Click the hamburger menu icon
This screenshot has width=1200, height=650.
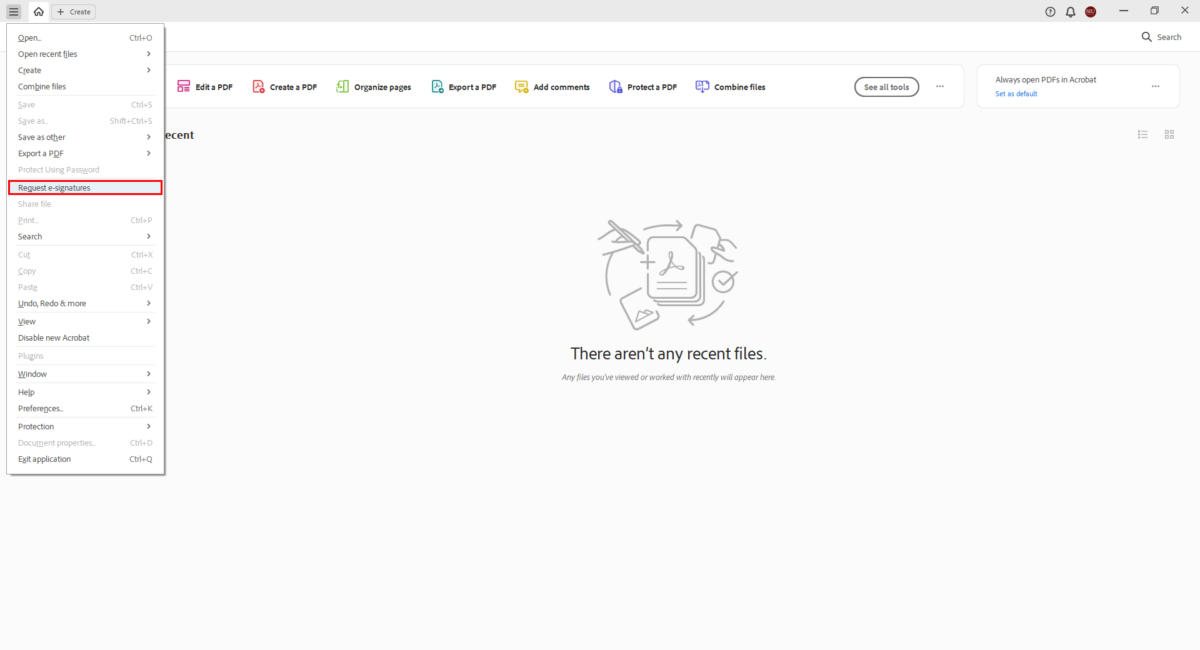14,11
